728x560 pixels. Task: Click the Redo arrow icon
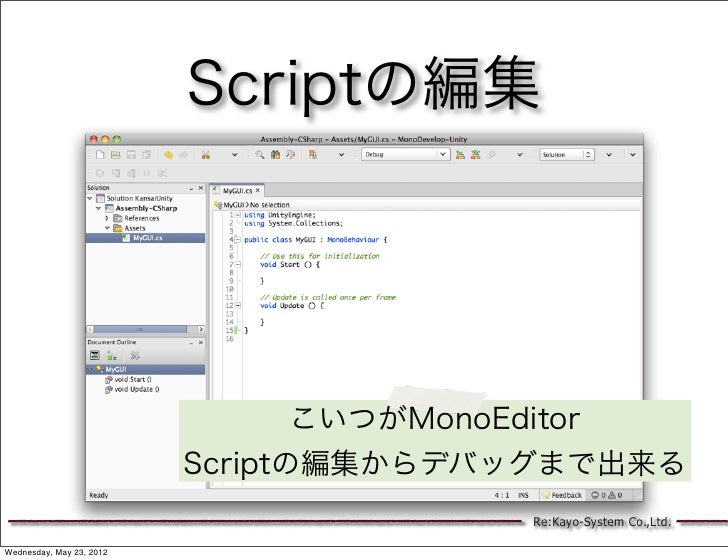(184, 155)
